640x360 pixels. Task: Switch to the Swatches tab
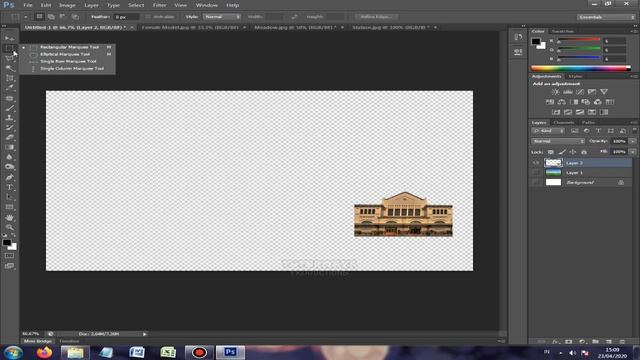pos(562,31)
